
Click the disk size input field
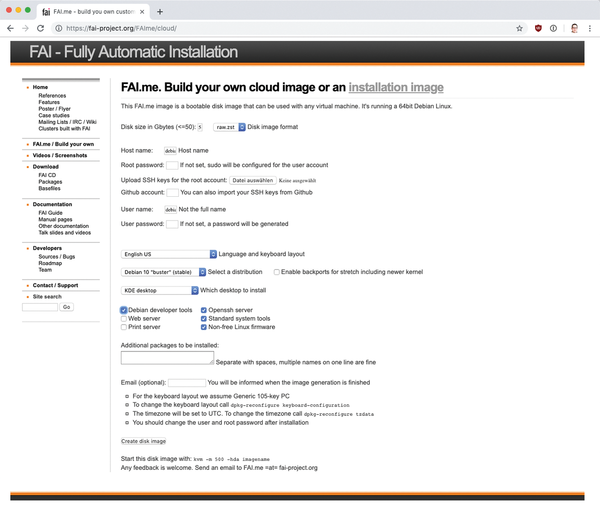tap(200, 127)
